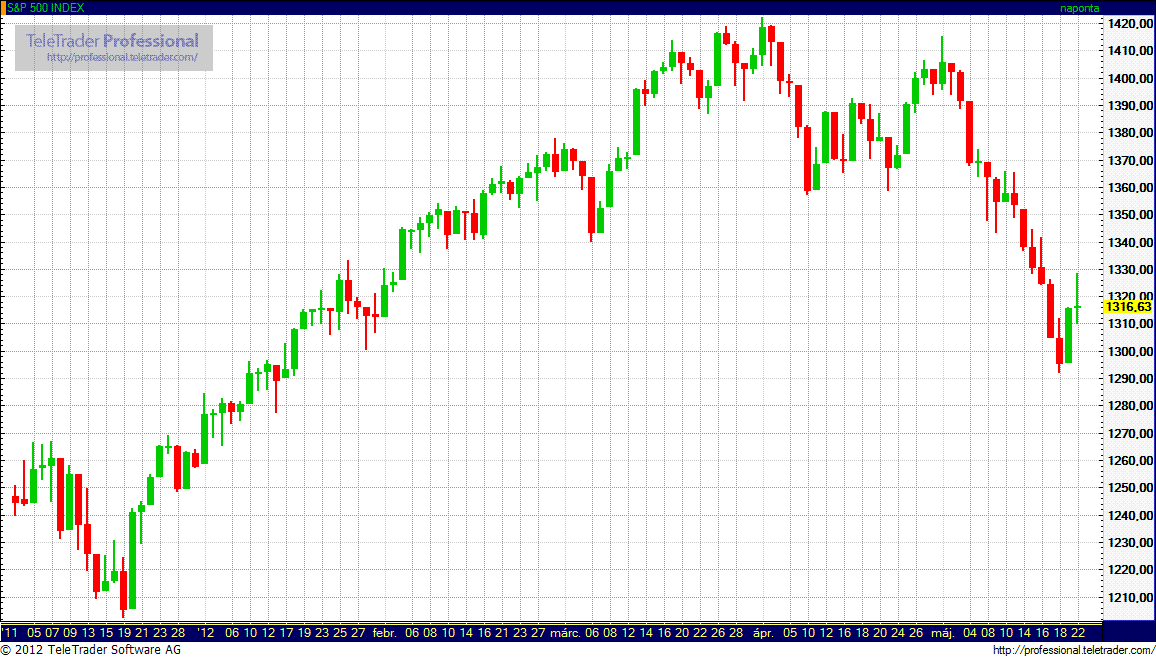Click the © 2012 TeleTrader Software AG text
1156x659 pixels.
(91, 650)
